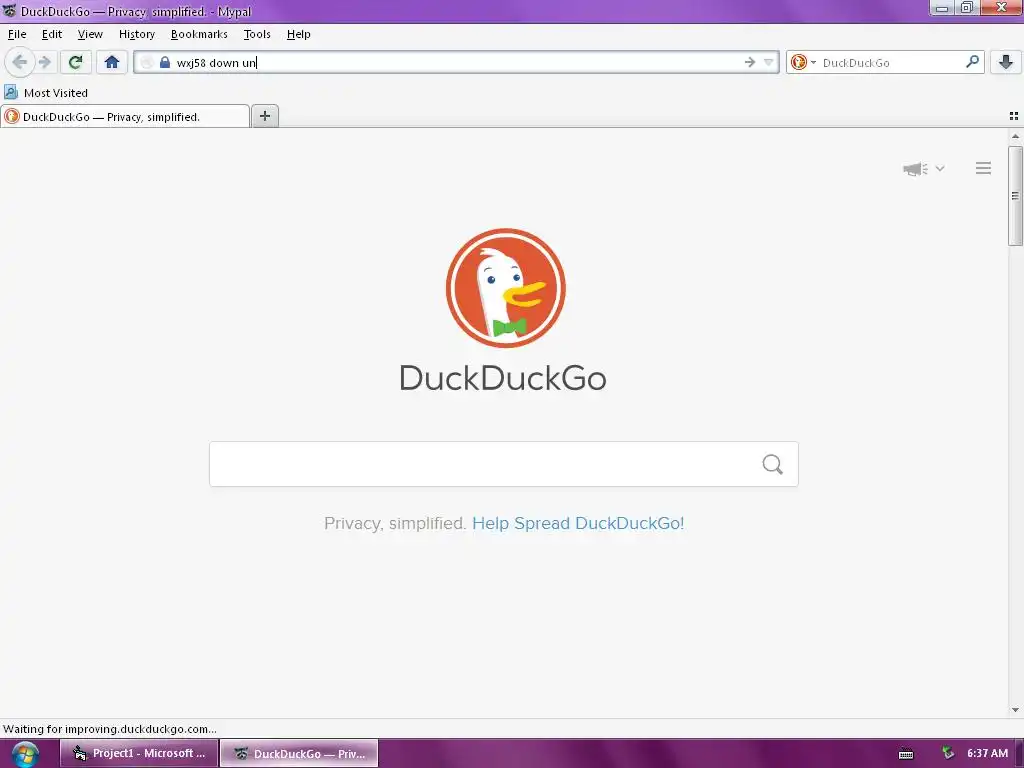Switch to Project1 - Microsoft taskbar item
Screen dimensions: 1024x768
(138, 754)
